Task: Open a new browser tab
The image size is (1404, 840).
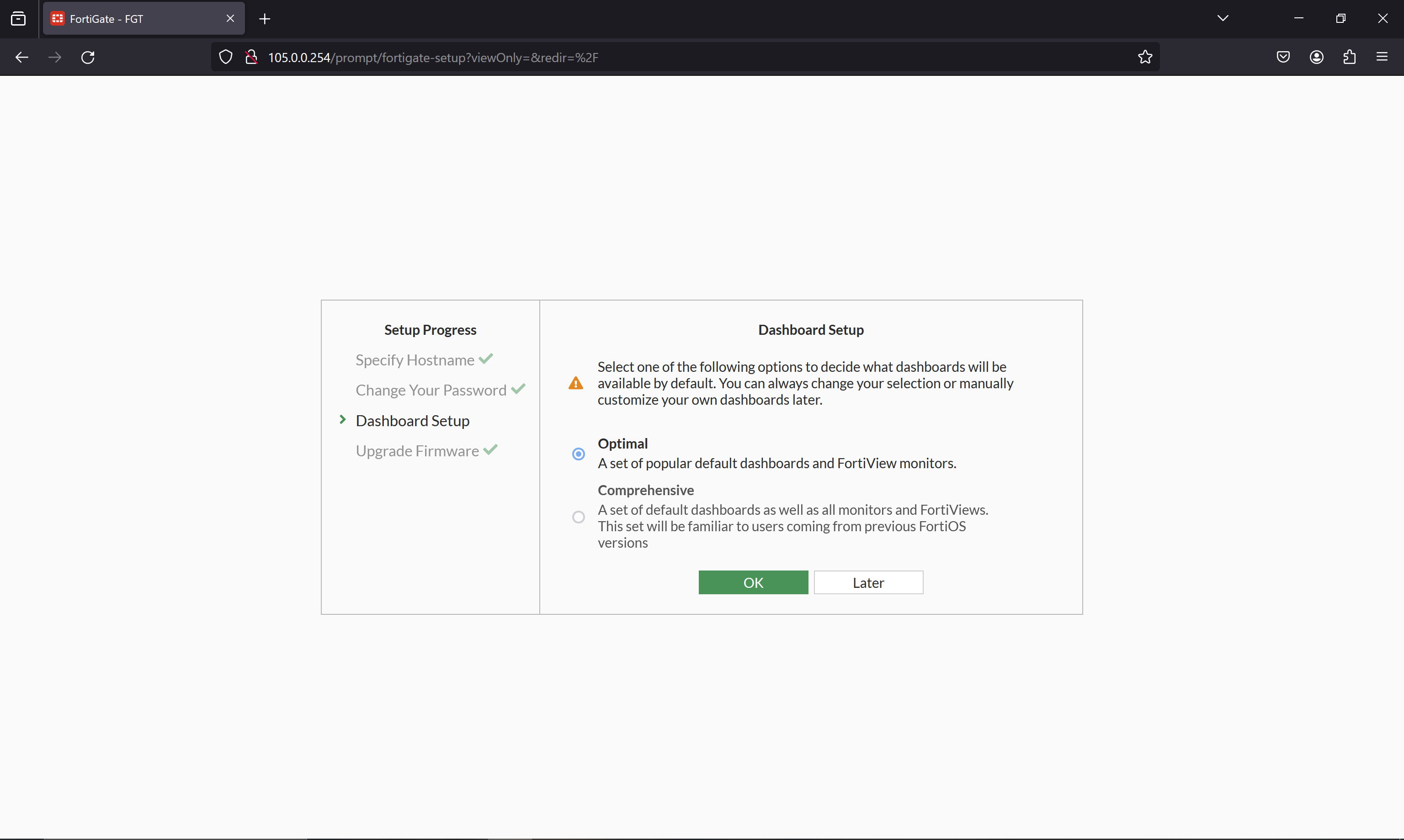Action: tap(265, 19)
